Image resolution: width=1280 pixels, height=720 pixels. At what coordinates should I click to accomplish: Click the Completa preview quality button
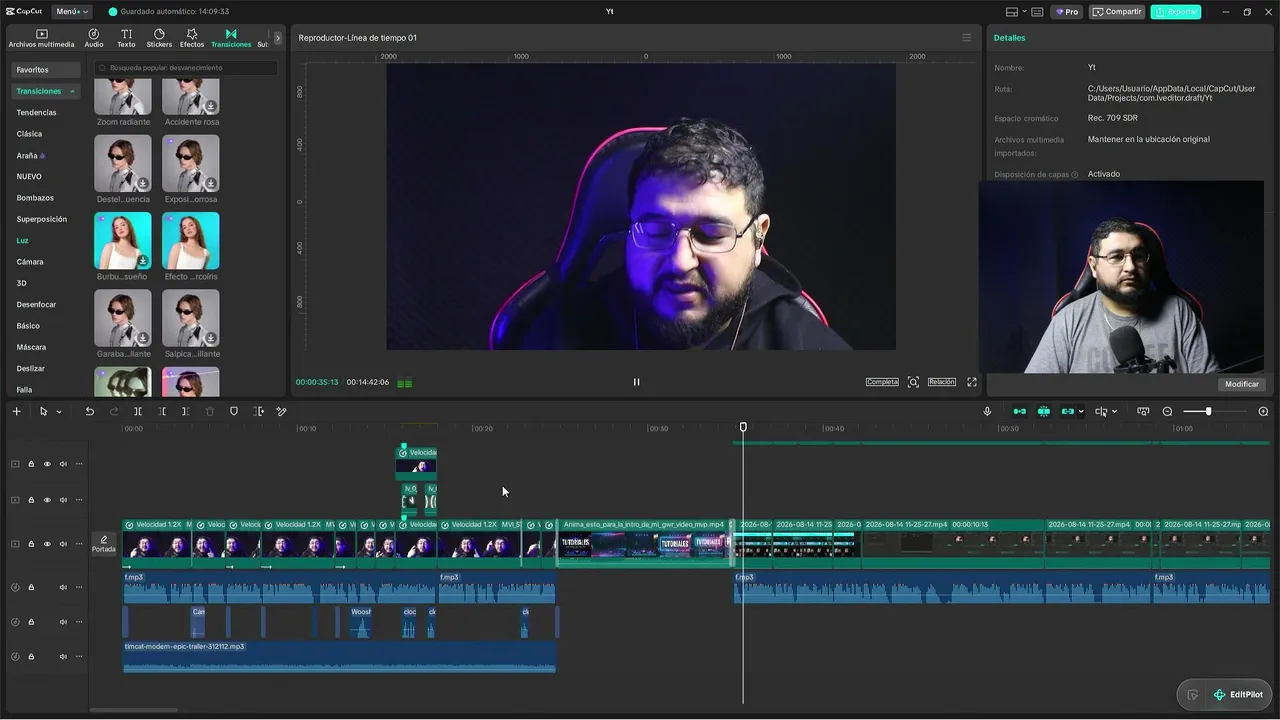point(882,382)
